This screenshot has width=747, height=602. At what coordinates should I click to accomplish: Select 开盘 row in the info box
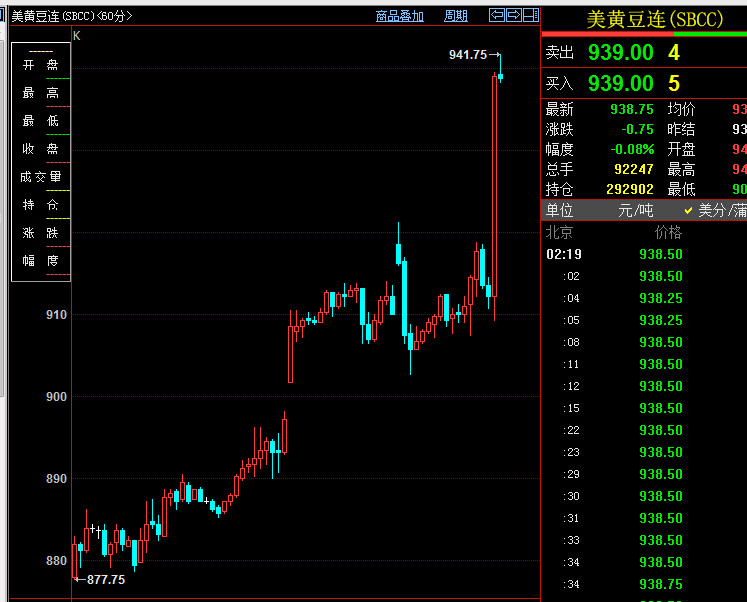coord(41,64)
